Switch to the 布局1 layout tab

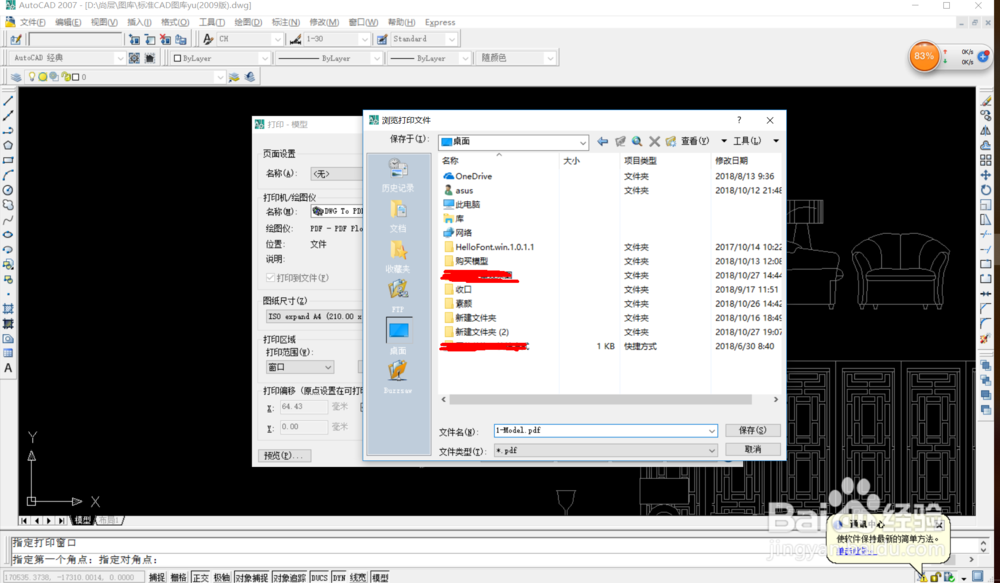tap(108, 520)
